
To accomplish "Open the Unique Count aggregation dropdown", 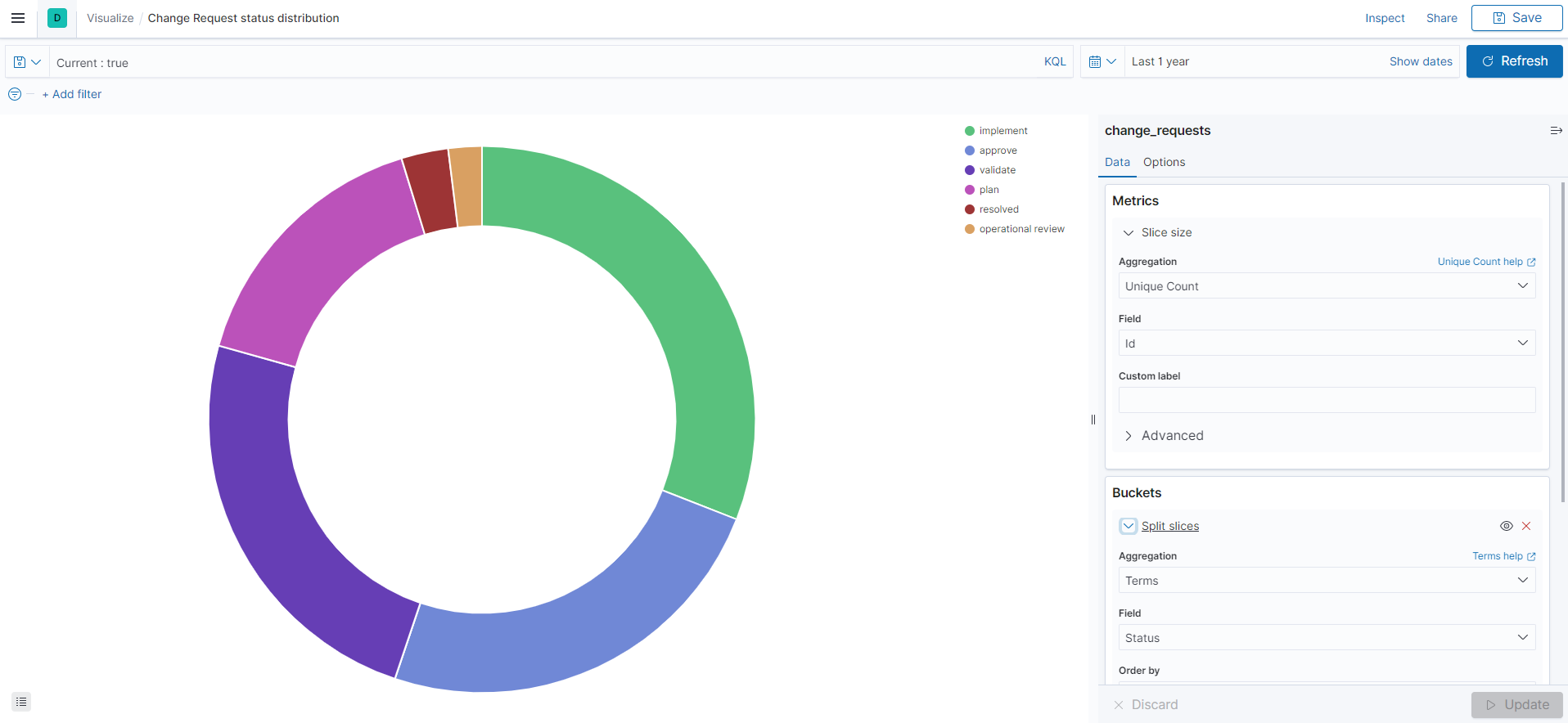I will coord(1326,286).
